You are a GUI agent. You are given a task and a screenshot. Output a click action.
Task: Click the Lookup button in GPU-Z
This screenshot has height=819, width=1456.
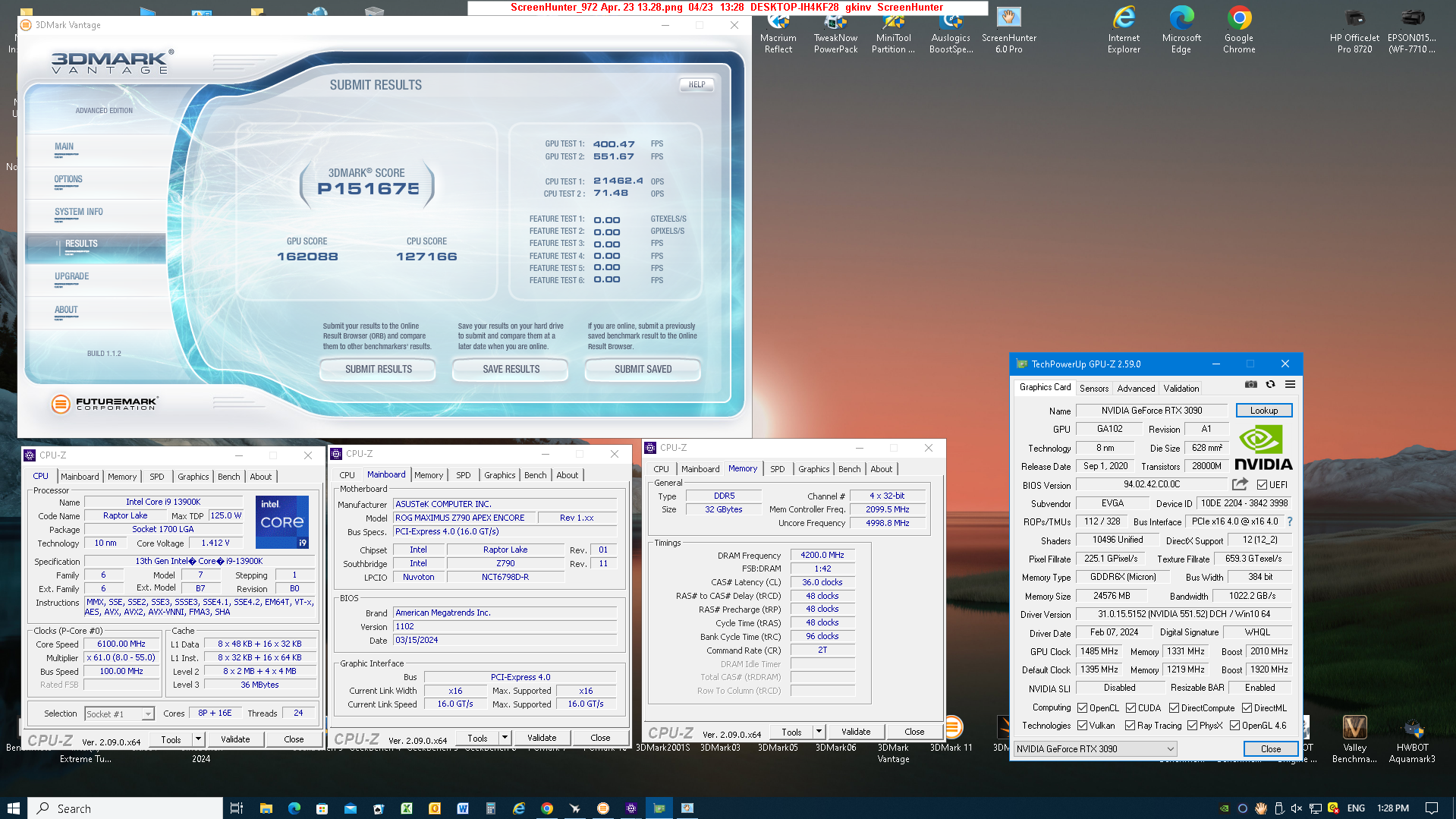(x=1264, y=411)
